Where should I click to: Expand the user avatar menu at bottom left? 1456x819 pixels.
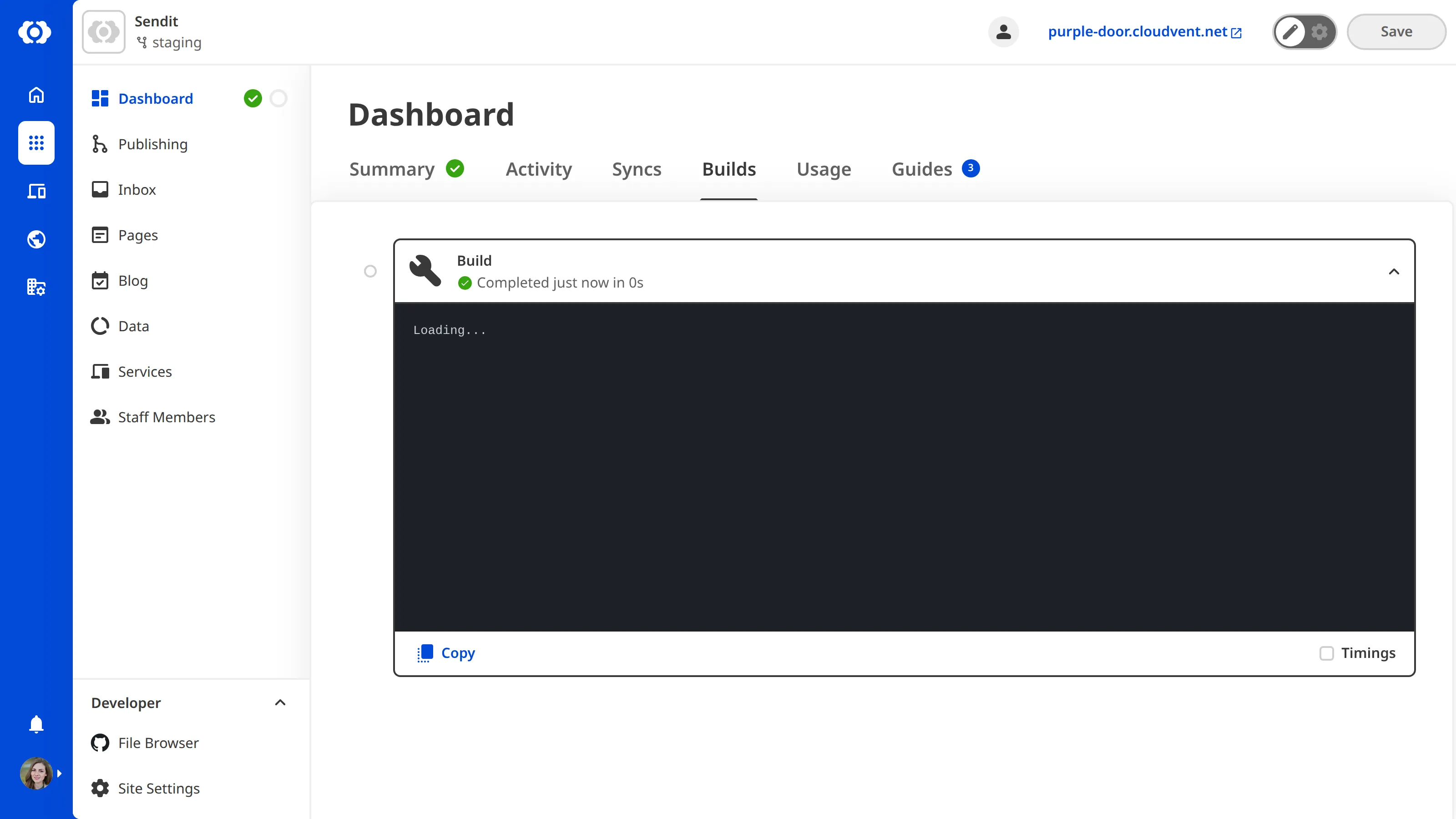pos(35,773)
